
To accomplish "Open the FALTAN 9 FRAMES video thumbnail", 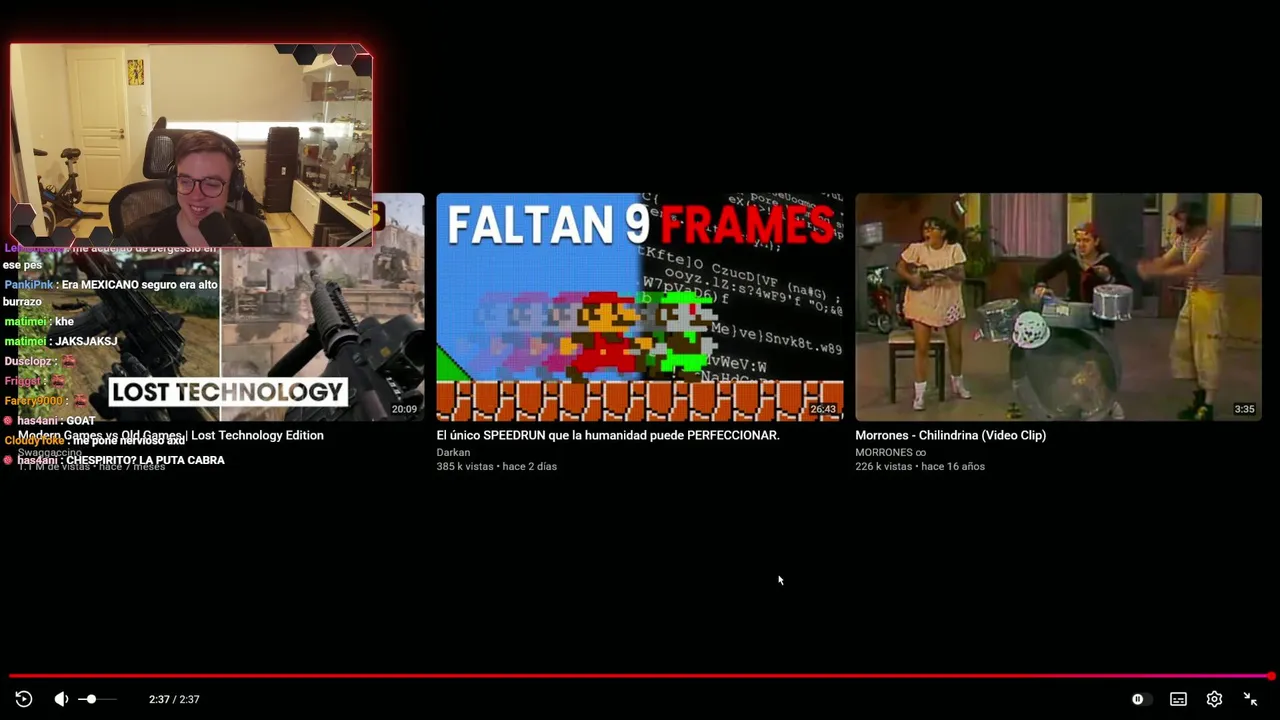I will (x=640, y=307).
